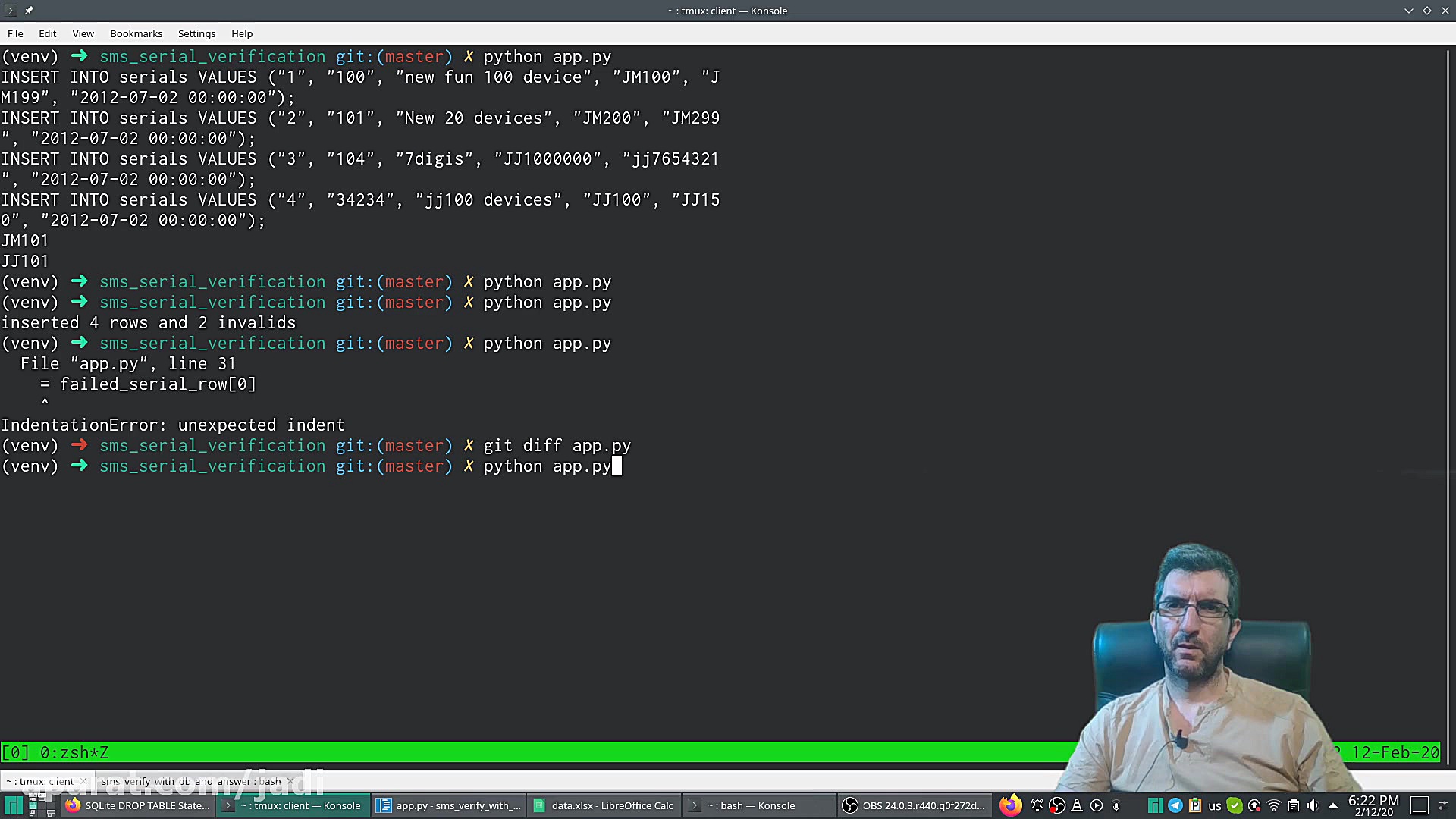Open the Manjaro application launcher

tap(13, 805)
